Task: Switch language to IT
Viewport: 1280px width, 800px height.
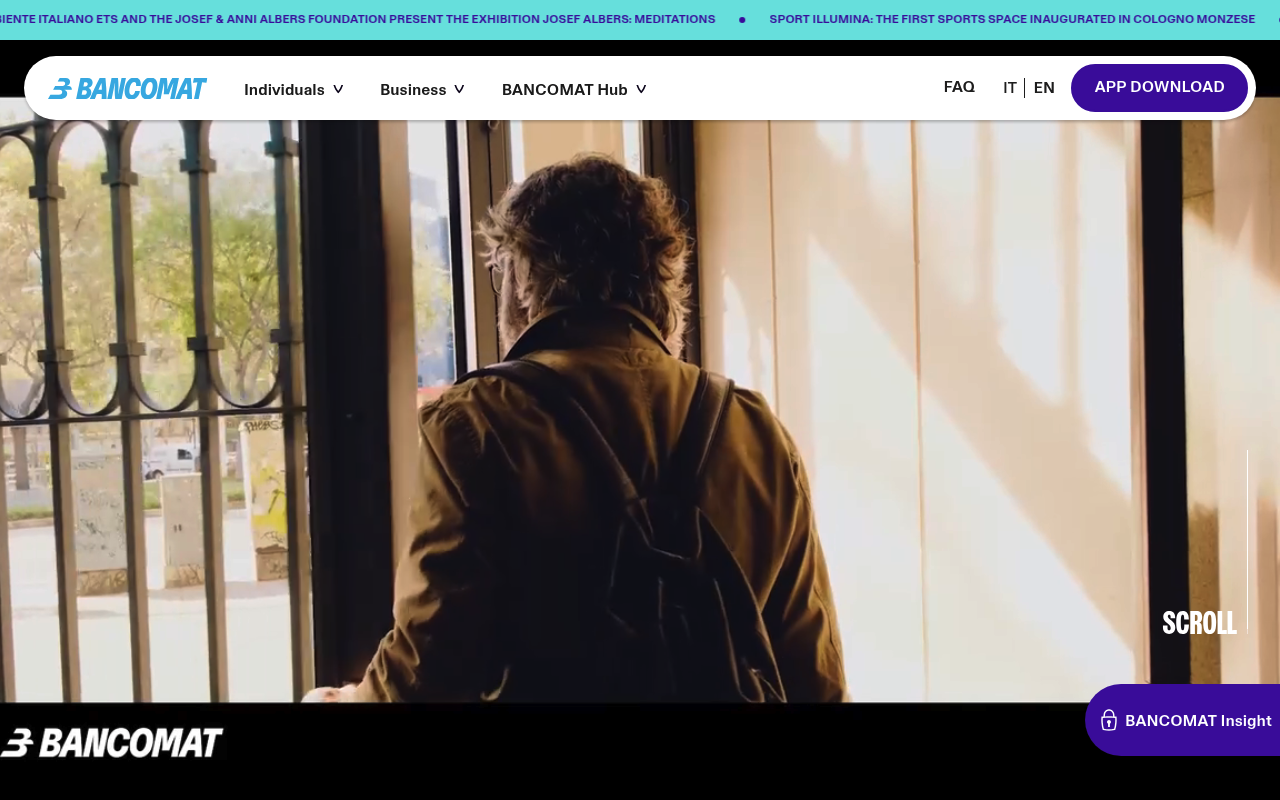Action: (x=1010, y=88)
